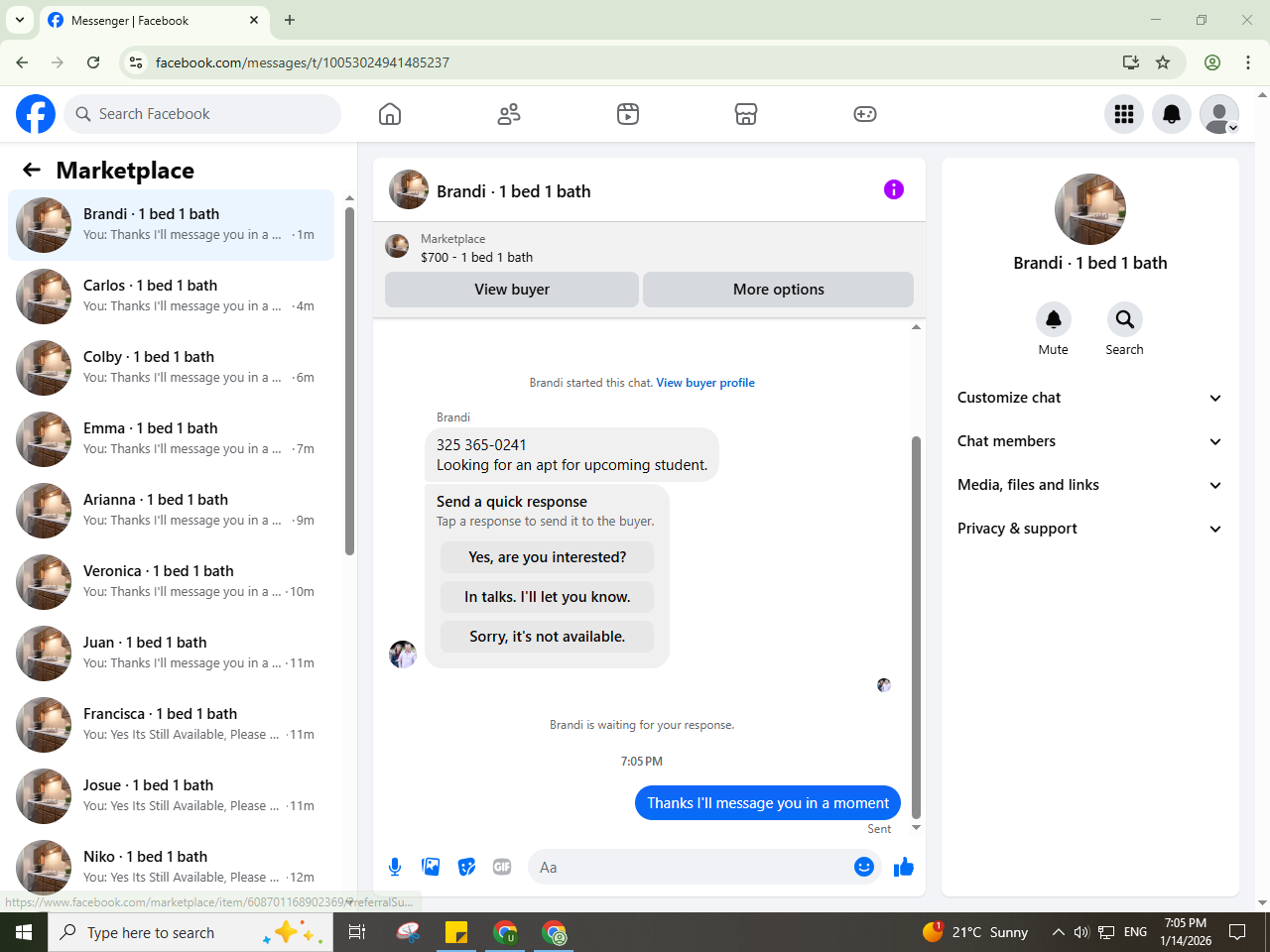This screenshot has width=1270, height=952.
Task: Mute the conversation with the bell icon
Action: coord(1054,319)
